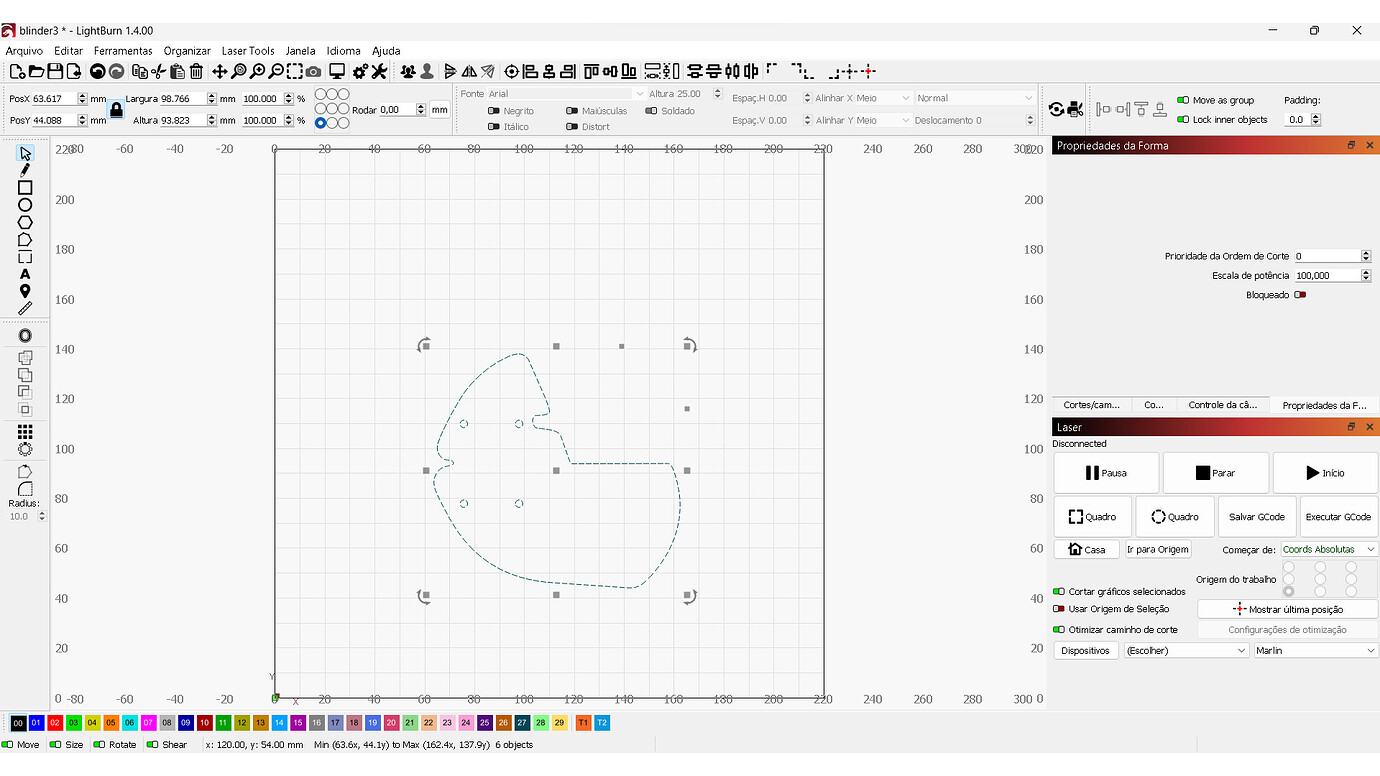Toggle the Itálico switch
Screen dimensions: 1380x776
point(493,127)
